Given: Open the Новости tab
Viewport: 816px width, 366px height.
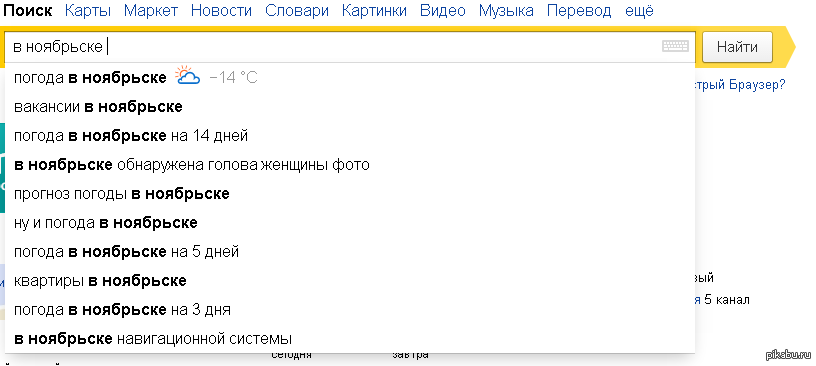Looking at the screenshot, I should pyautogui.click(x=221, y=10).
